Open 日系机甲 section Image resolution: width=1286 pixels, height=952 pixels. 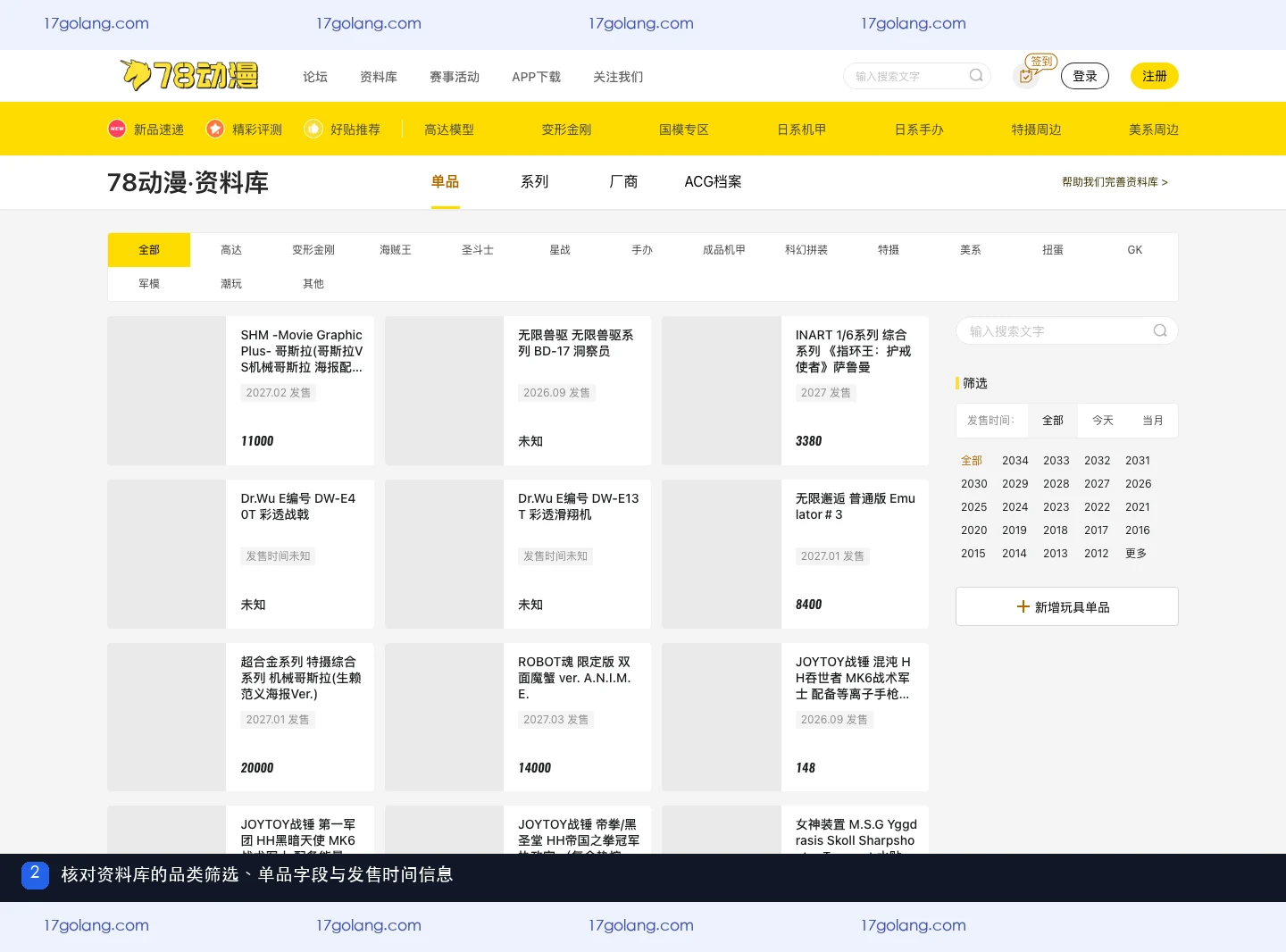click(x=801, y=129)
